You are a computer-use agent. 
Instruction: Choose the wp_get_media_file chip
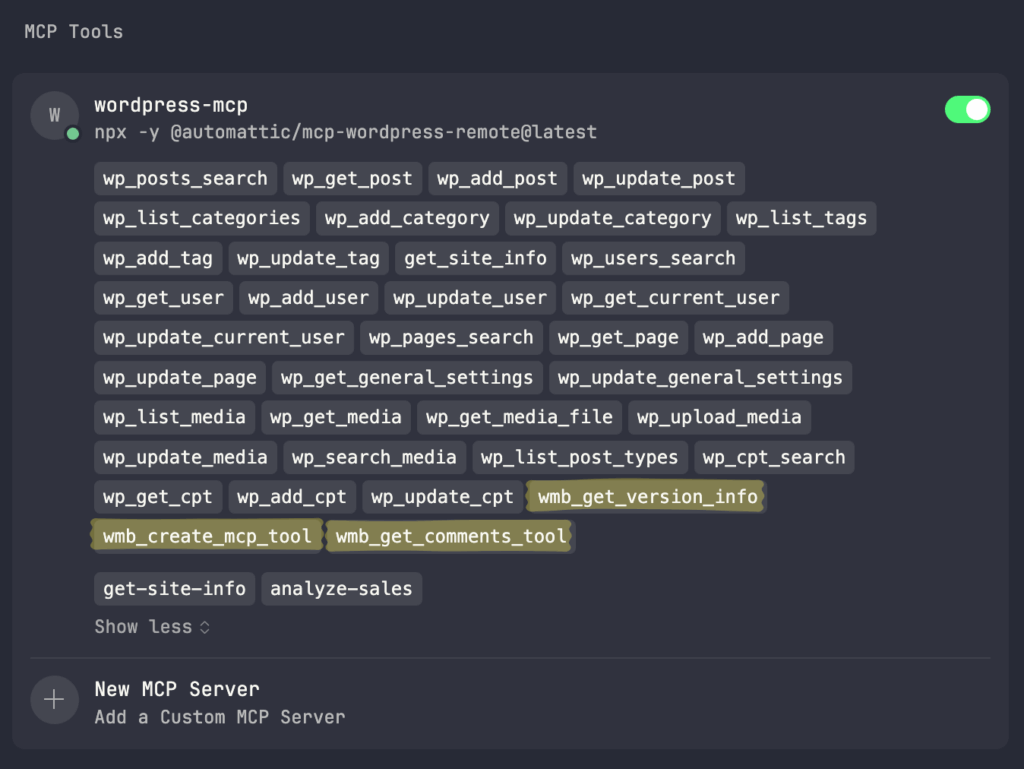(x=519, y=417)
